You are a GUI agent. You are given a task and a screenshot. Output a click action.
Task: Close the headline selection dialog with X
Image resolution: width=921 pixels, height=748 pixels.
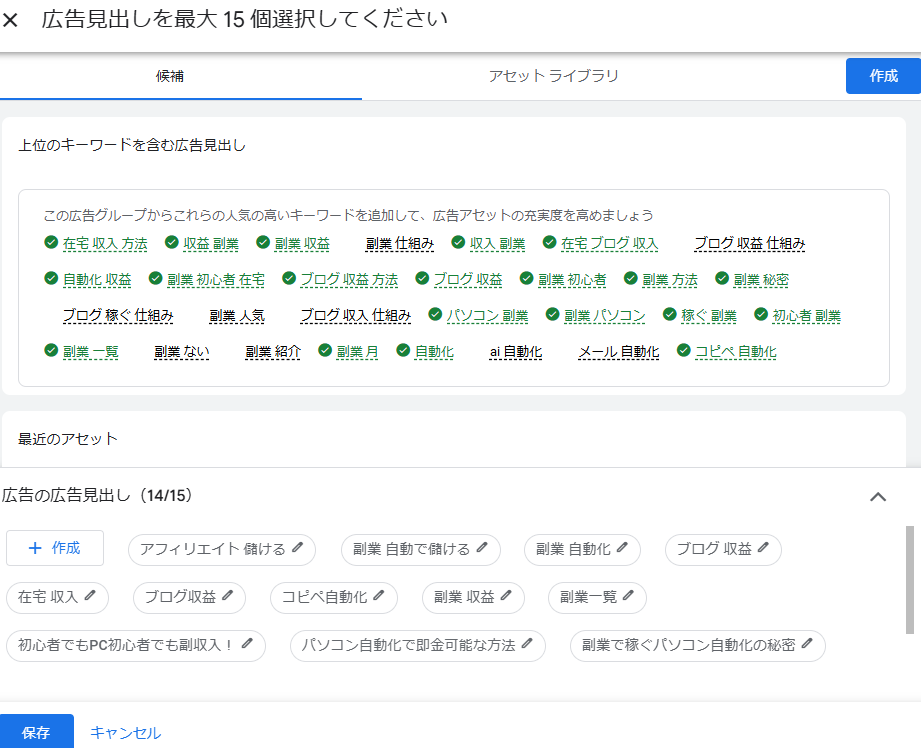point(11,21)
